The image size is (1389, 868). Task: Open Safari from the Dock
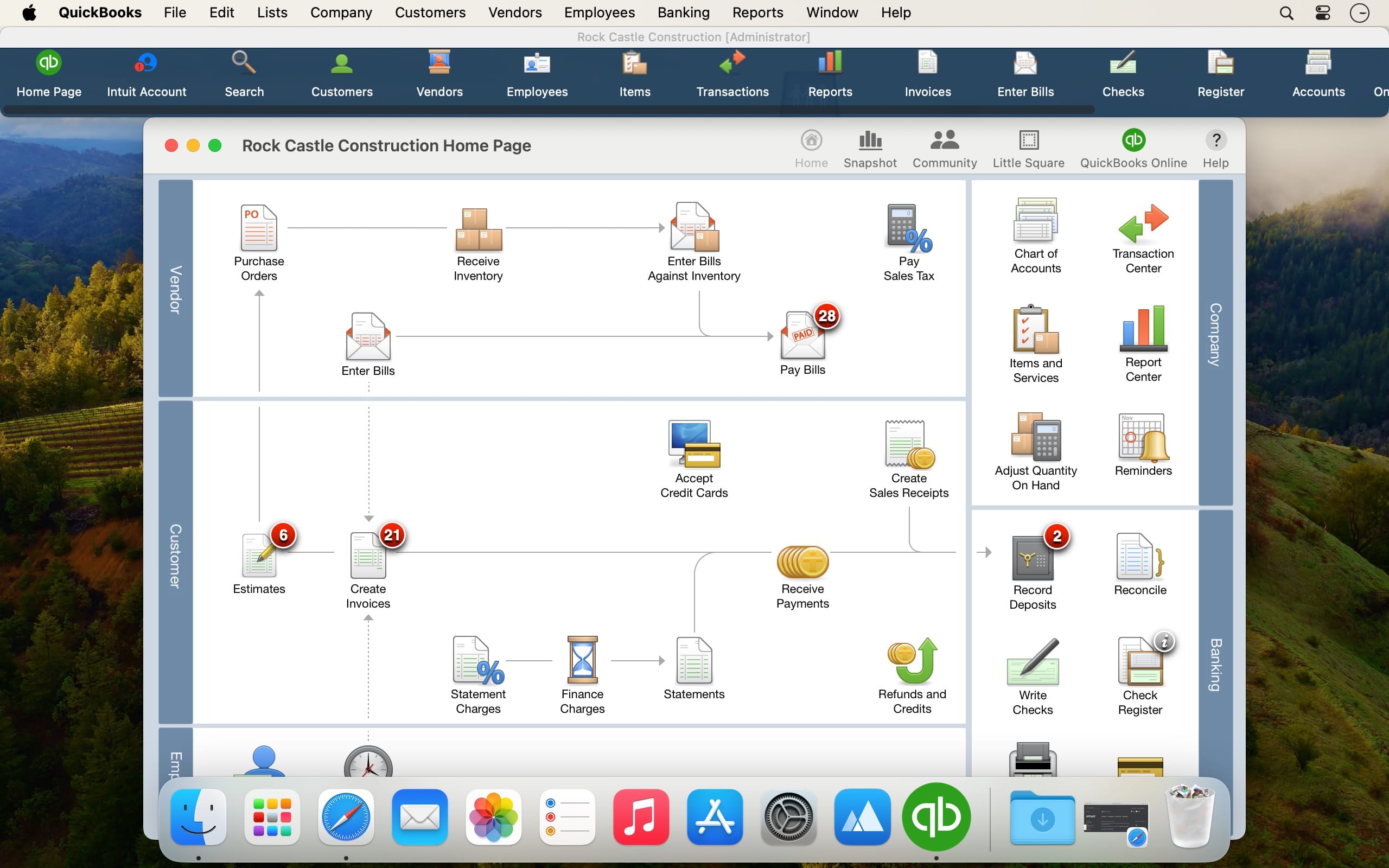click(346, 816)
